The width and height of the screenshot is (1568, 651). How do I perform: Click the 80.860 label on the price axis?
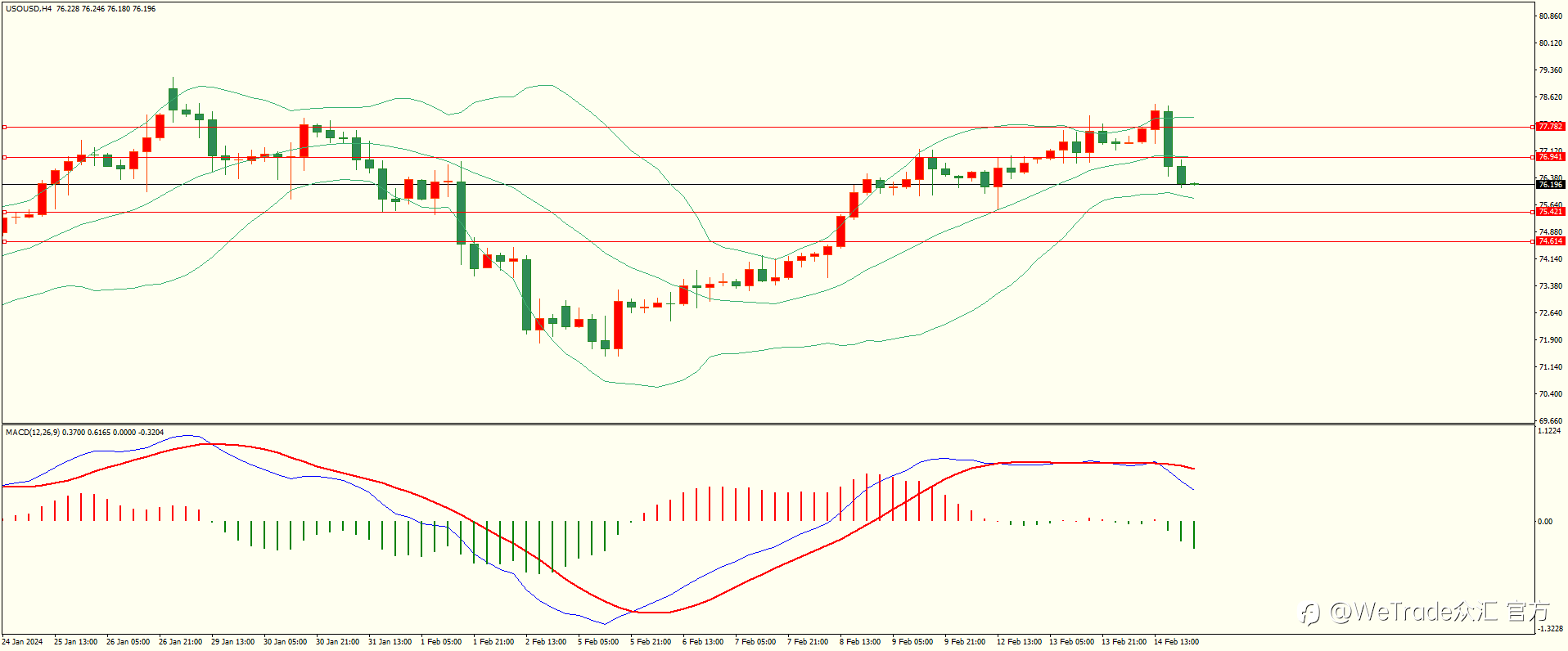1551,16
